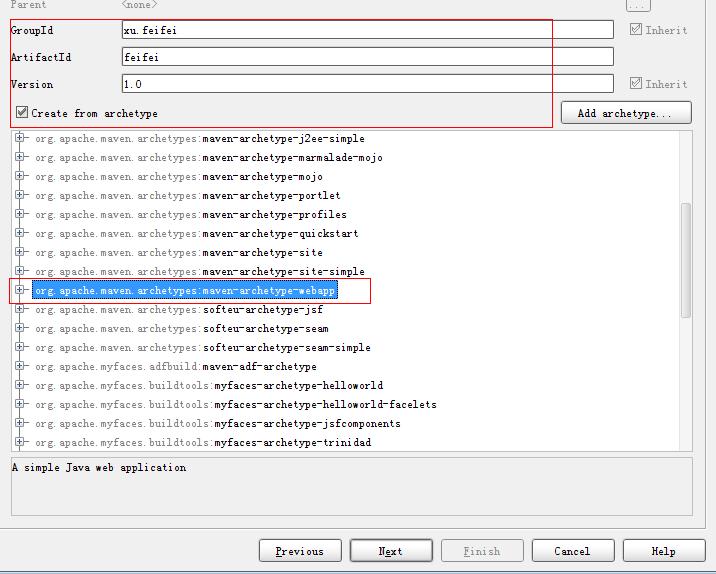Image resolution: width=716 pixels, height=574 pixels.
Task: Click into the ArtifactId text field
Action: pos(367,57)
